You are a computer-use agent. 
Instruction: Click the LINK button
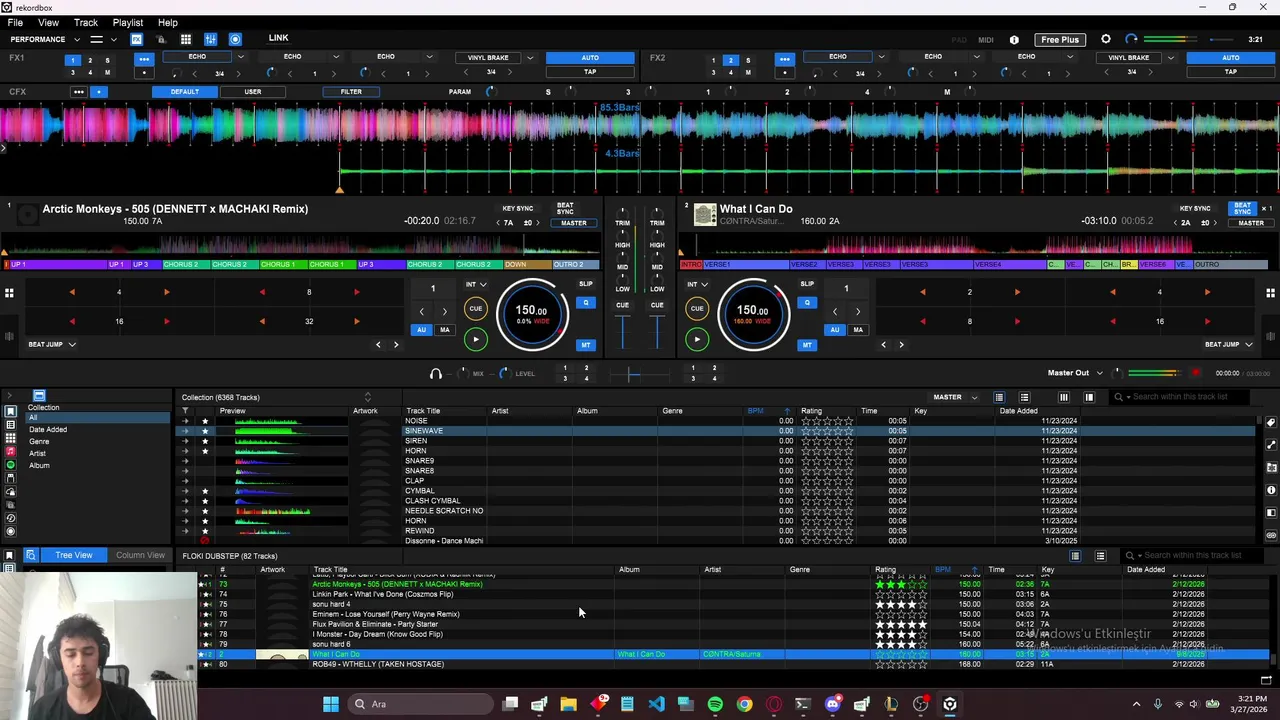click(x=278, y=38)
